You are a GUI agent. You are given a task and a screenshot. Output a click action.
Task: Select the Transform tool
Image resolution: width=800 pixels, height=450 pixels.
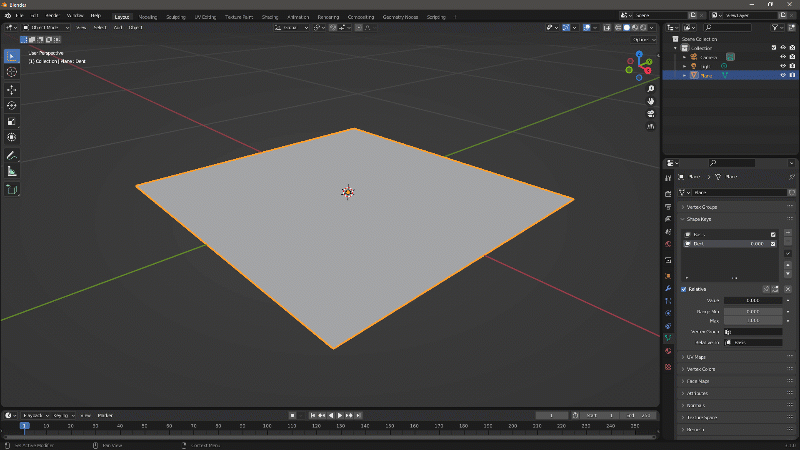[12, 137]
